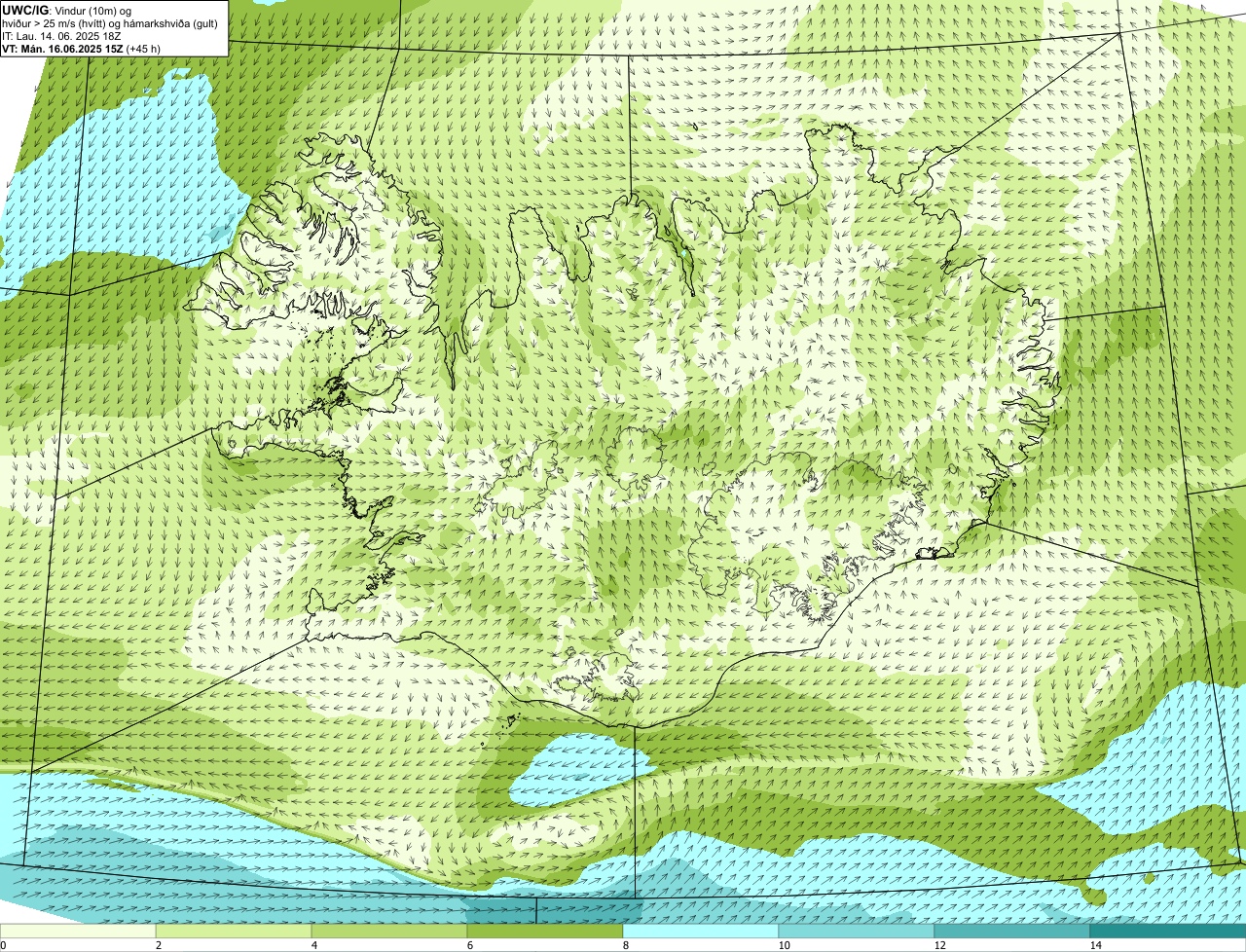Screen dimensions: 1246x952
Task: Click the "0" scale label
Action: pyautogui.click(x=3, y=945)
